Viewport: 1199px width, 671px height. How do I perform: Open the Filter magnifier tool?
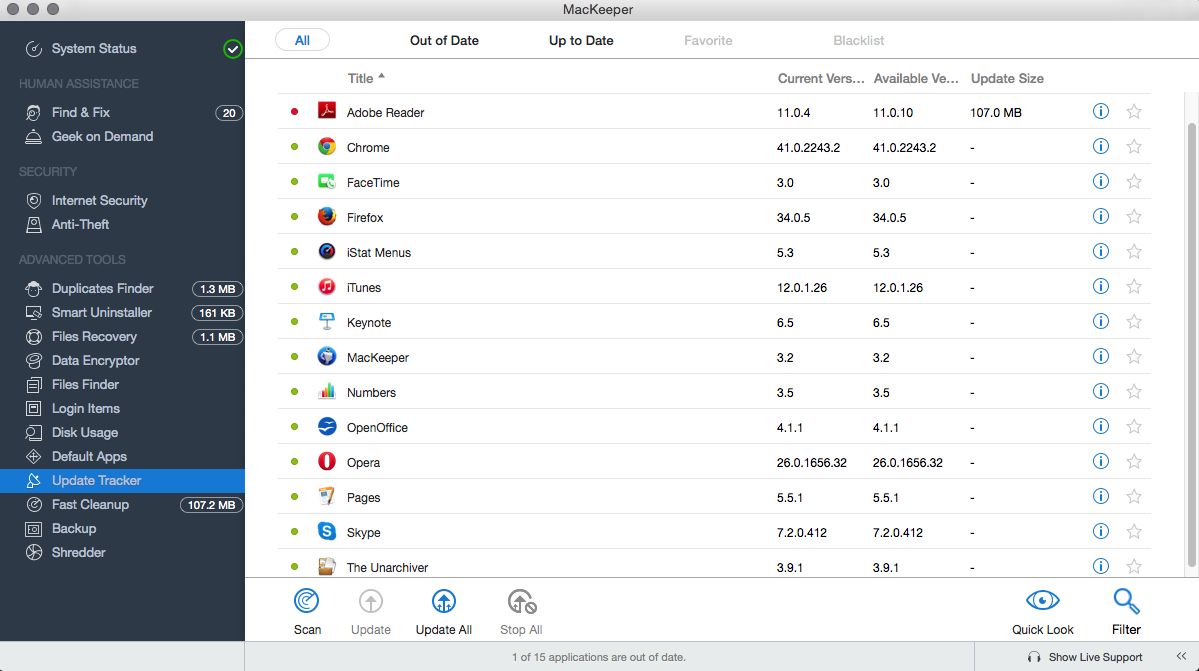coord(1126,601)
